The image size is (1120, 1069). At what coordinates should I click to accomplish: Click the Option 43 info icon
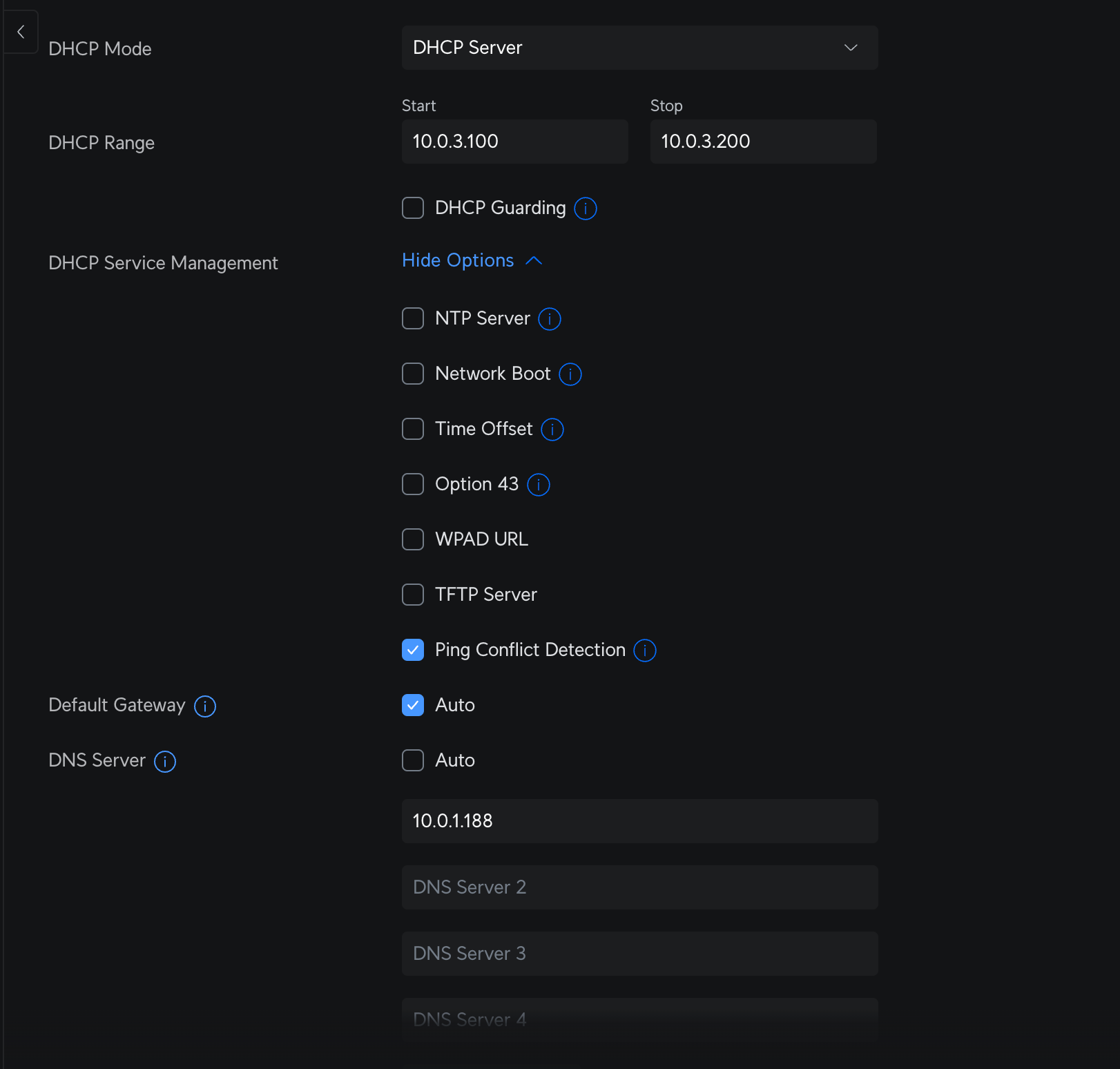coord(538,484)
